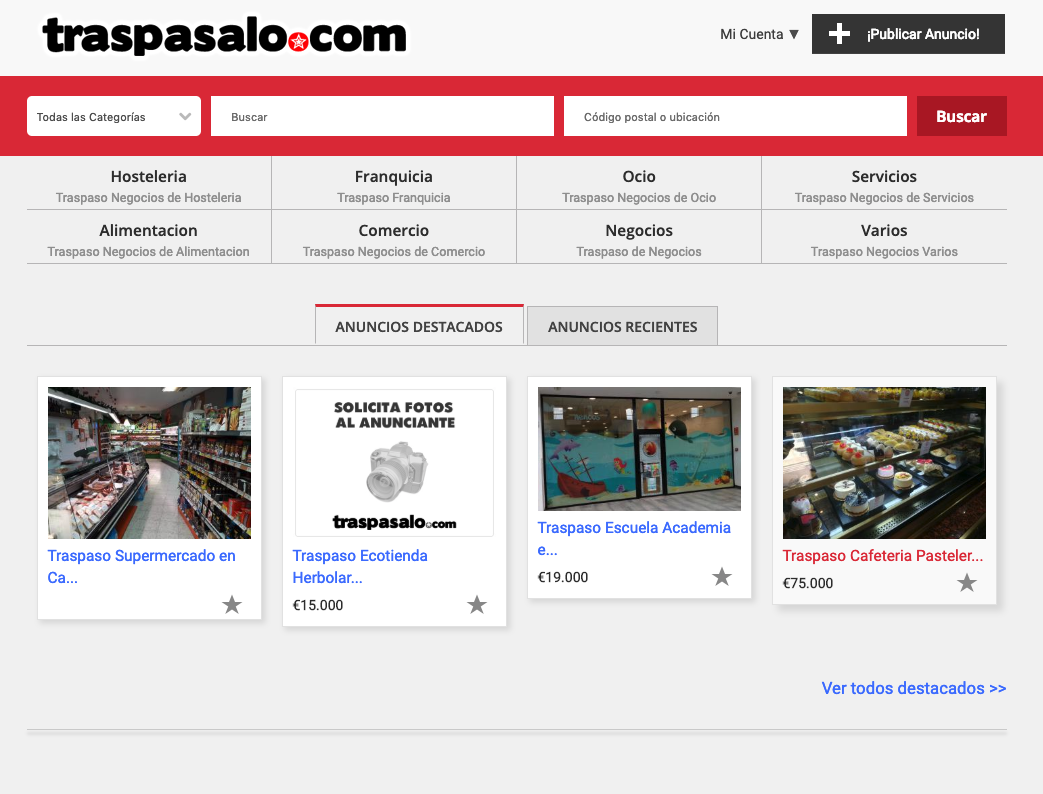This screenshot has width=1043, height=794.
Task: Click the ¡Publicar Anuncio! button
Action: click(908, 34)
